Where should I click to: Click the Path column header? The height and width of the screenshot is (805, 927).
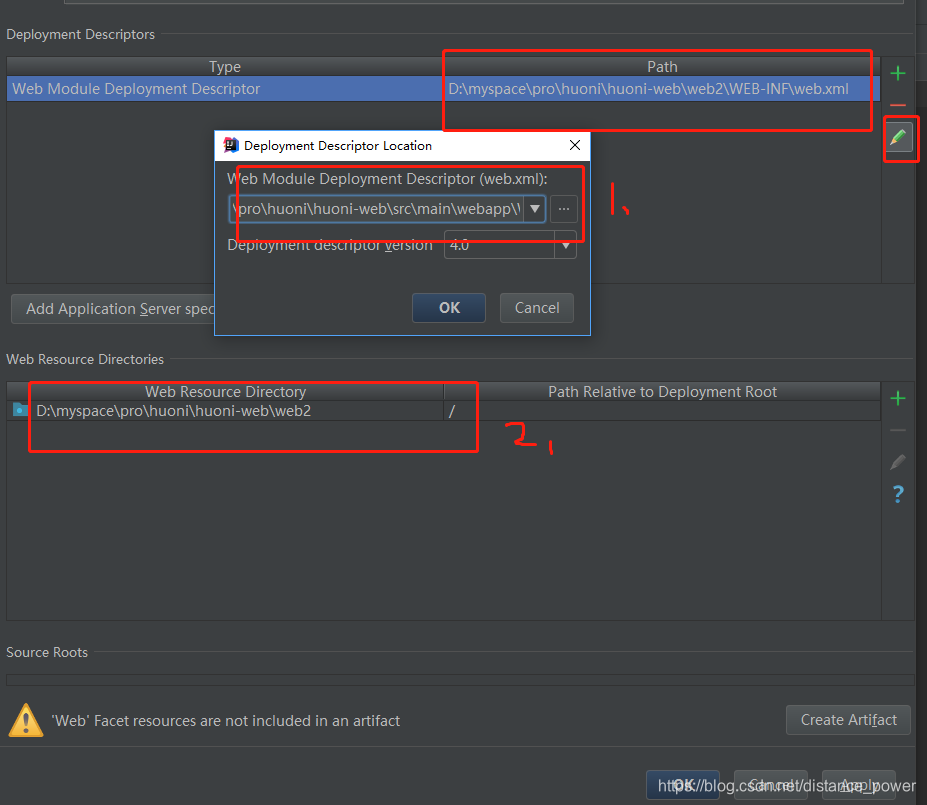pos(662,67)
